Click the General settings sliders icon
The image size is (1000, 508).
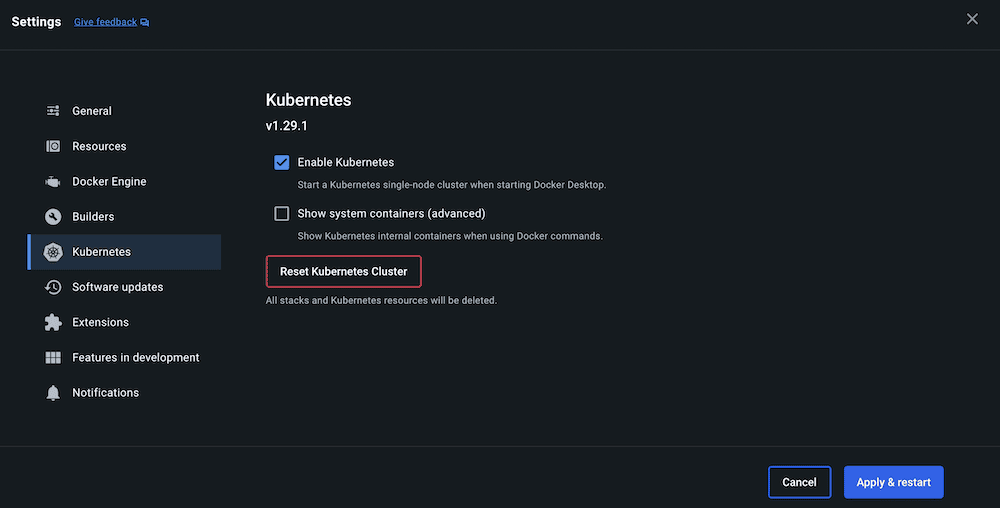coord(53,111)
